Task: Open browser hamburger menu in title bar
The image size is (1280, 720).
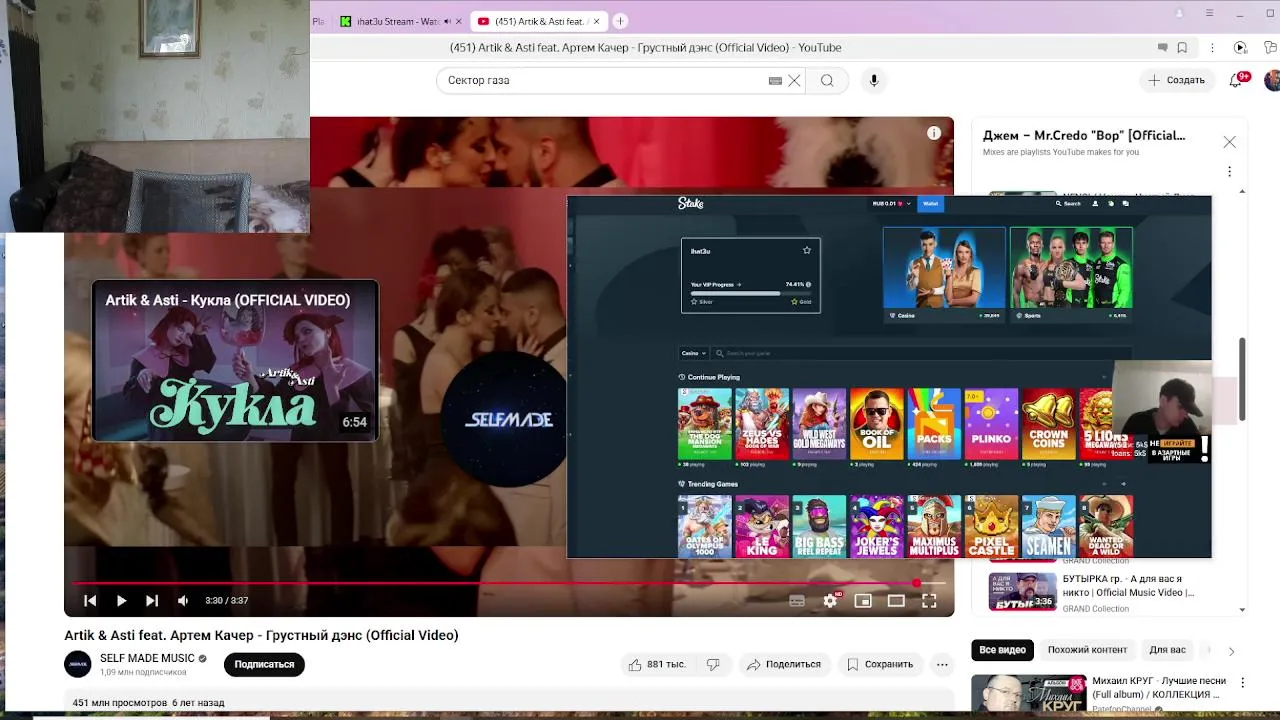Action: click(x=1209, y=14)
